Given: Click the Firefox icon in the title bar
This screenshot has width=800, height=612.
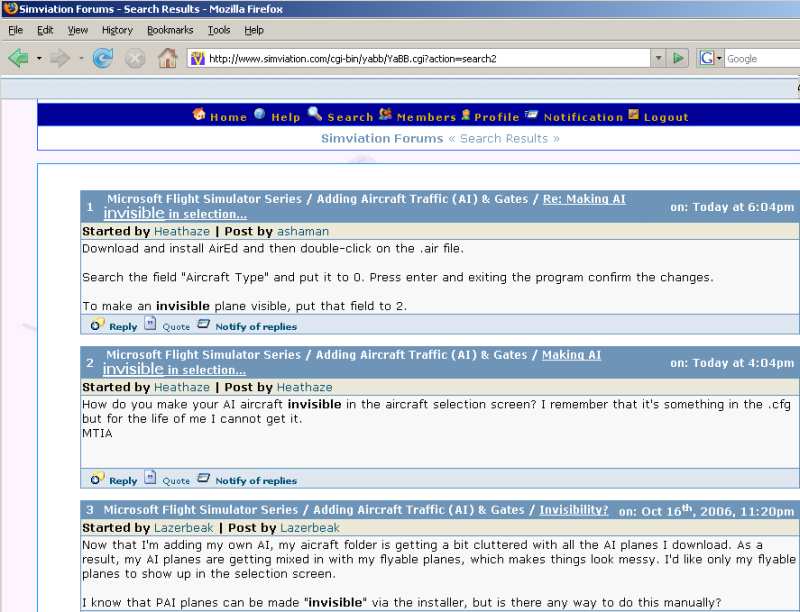Looking at the screenshot, I should [x=10, y=9].
